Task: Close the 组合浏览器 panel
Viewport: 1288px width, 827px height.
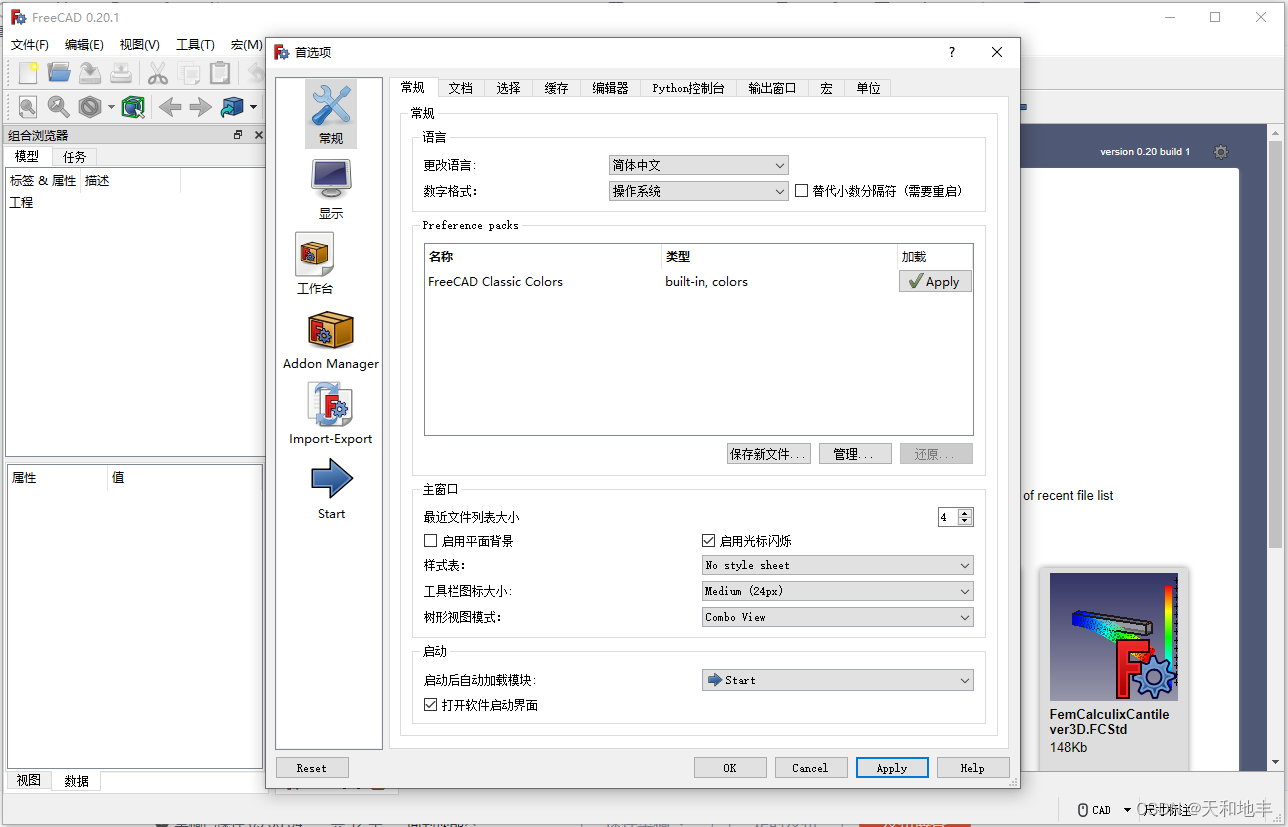Action: pyautogui.click(x=258, y=135)
